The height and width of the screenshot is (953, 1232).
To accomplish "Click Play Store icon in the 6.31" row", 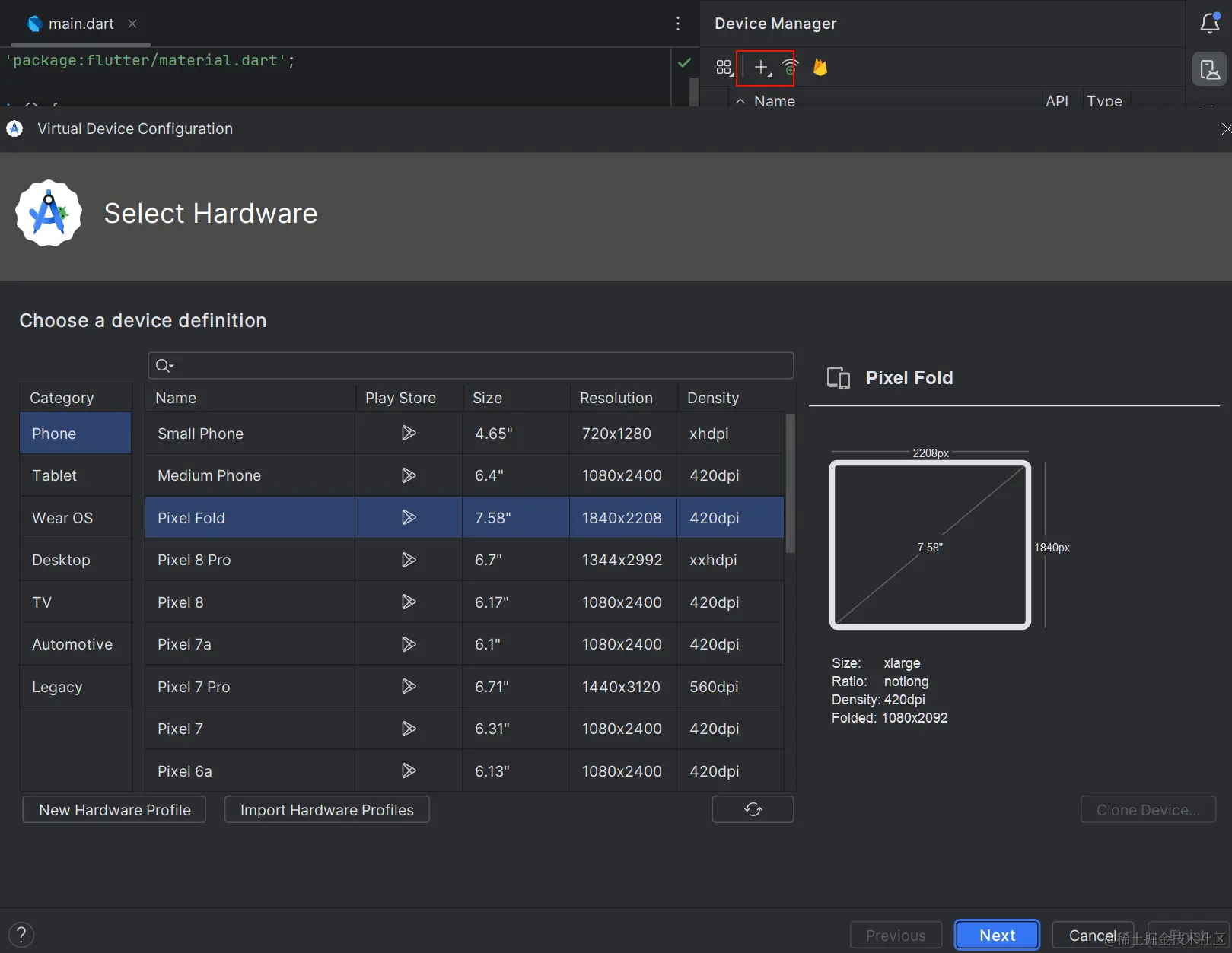I will coord(409,729).
